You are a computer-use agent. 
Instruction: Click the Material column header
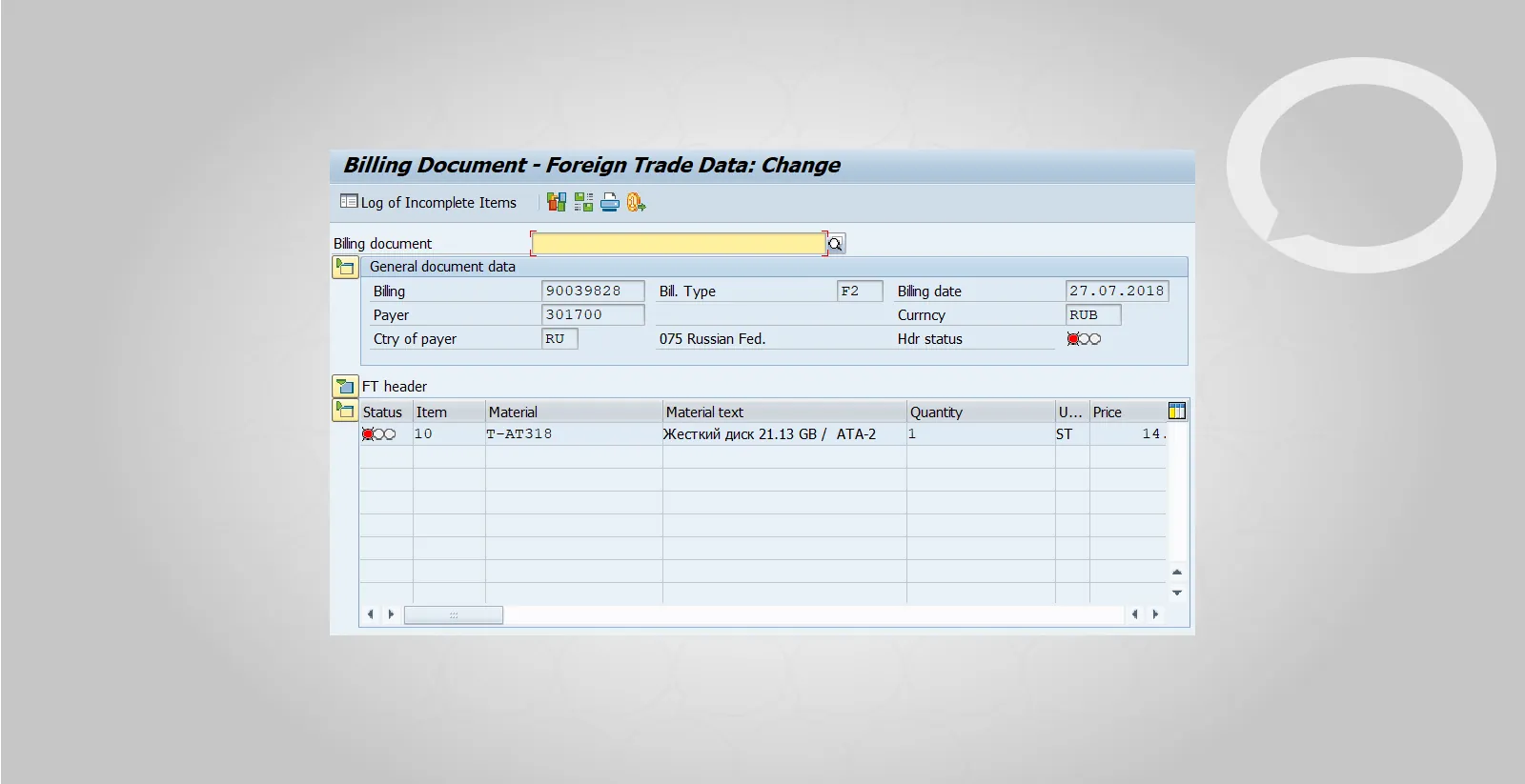[x=574, y=412]
